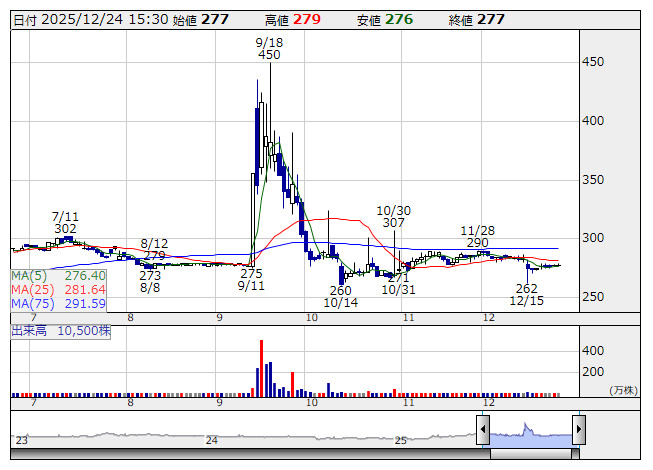Click the tallest red volume bar
Image resolution: width=653 pixels, height=470 pixels.
click(x=263, y=368)
